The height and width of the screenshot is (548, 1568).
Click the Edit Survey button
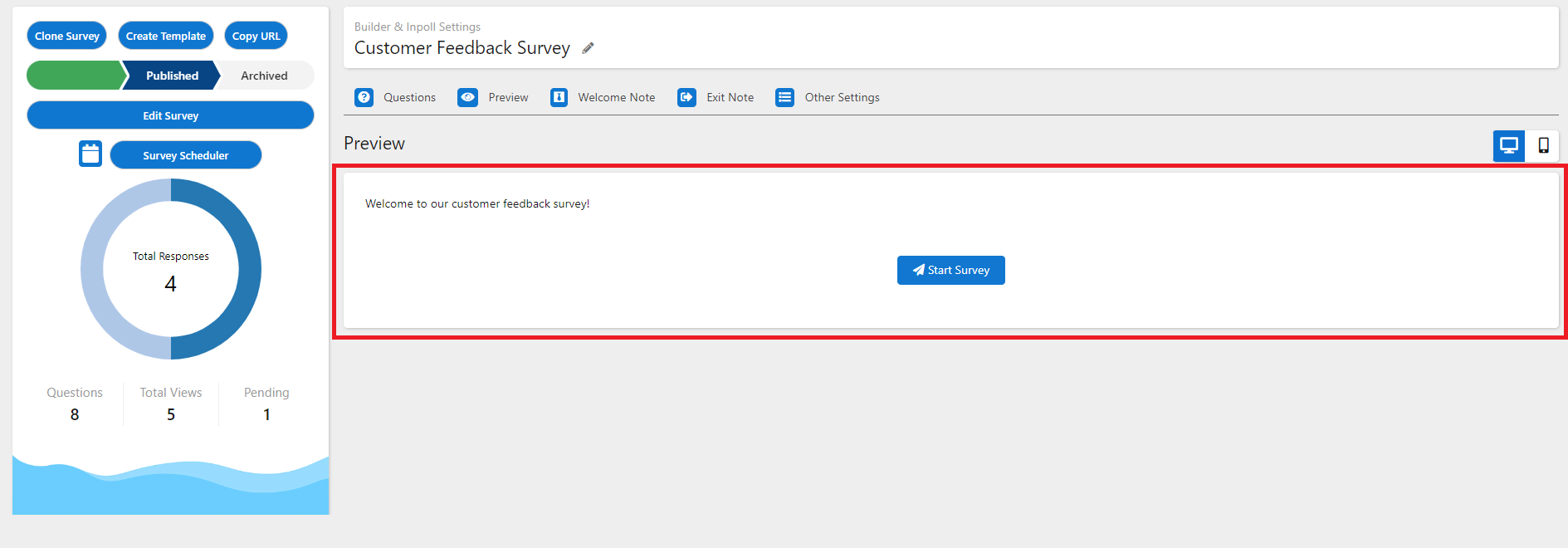[x=170, y=115]
